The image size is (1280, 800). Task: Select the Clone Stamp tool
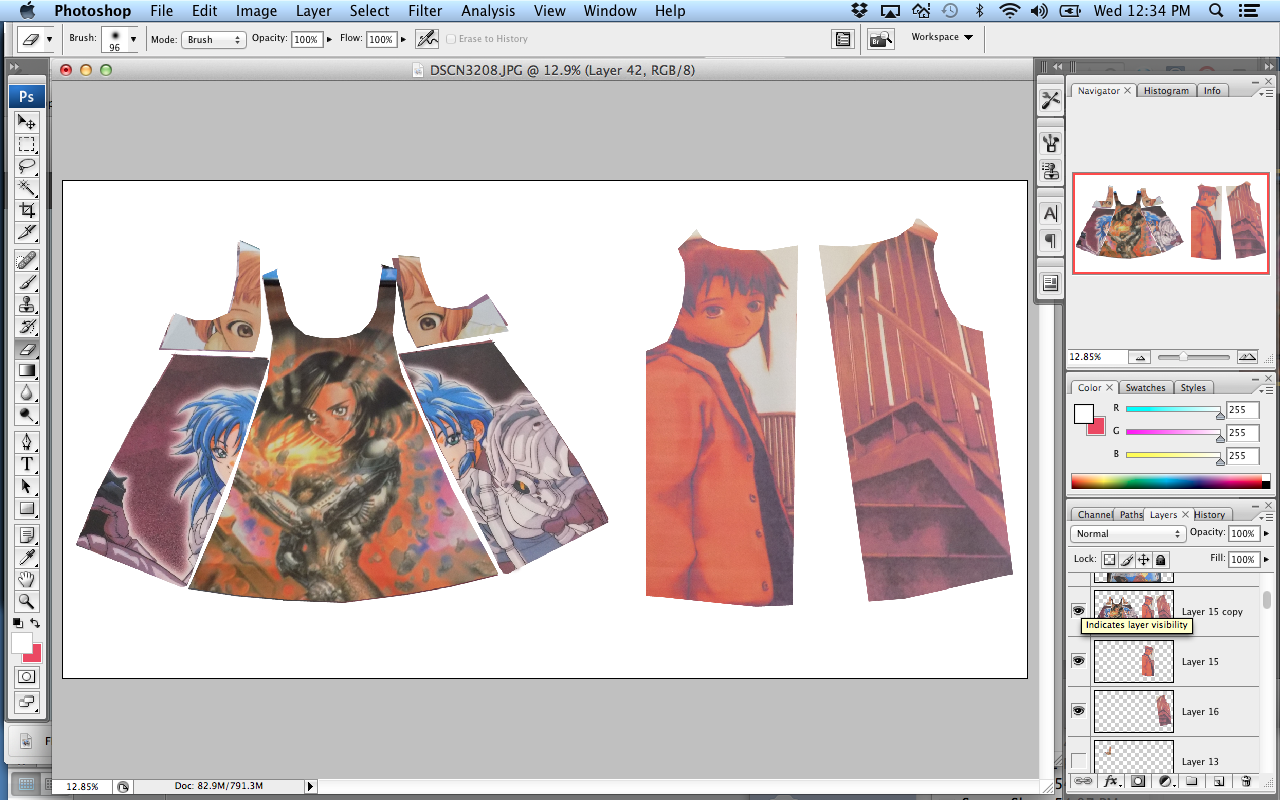[x=27, y=305]
